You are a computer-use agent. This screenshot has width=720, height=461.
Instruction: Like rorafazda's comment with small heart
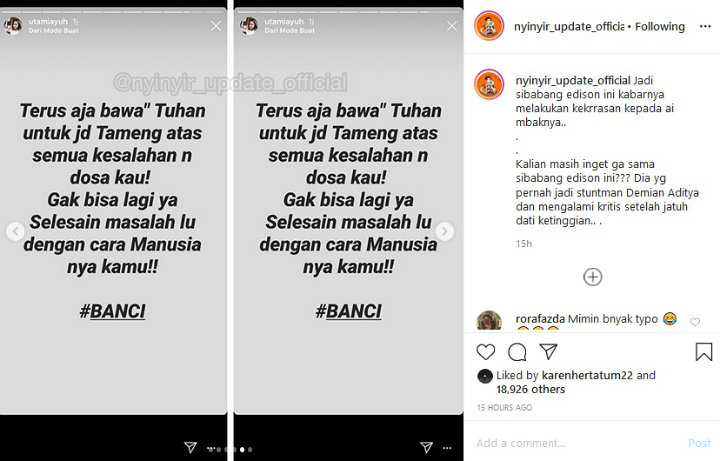695,322
